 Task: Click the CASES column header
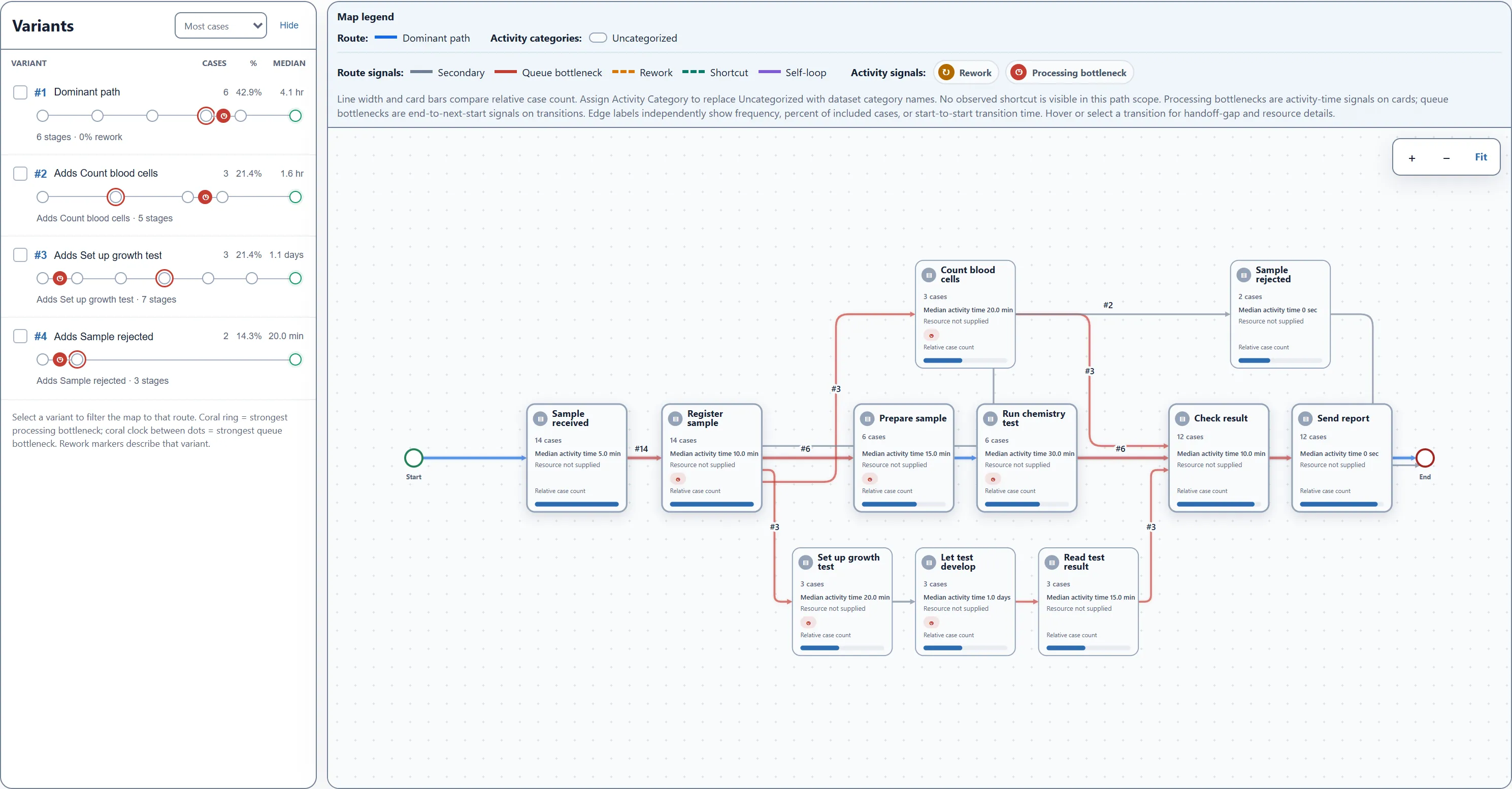click(x=214, y=63)
